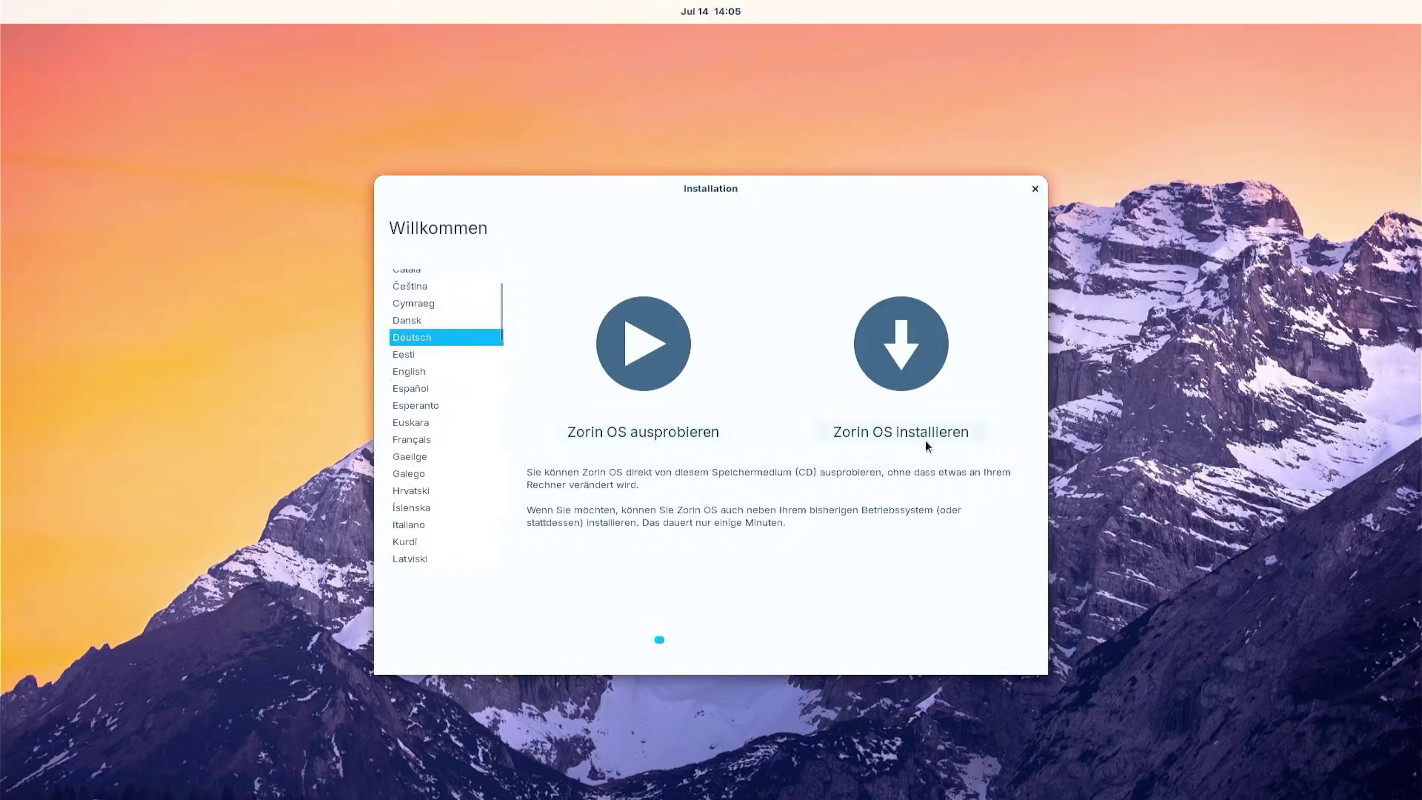Choose Español as the installer language
Viewport: 1422px width, 800px height.
[x=445, y=388]
